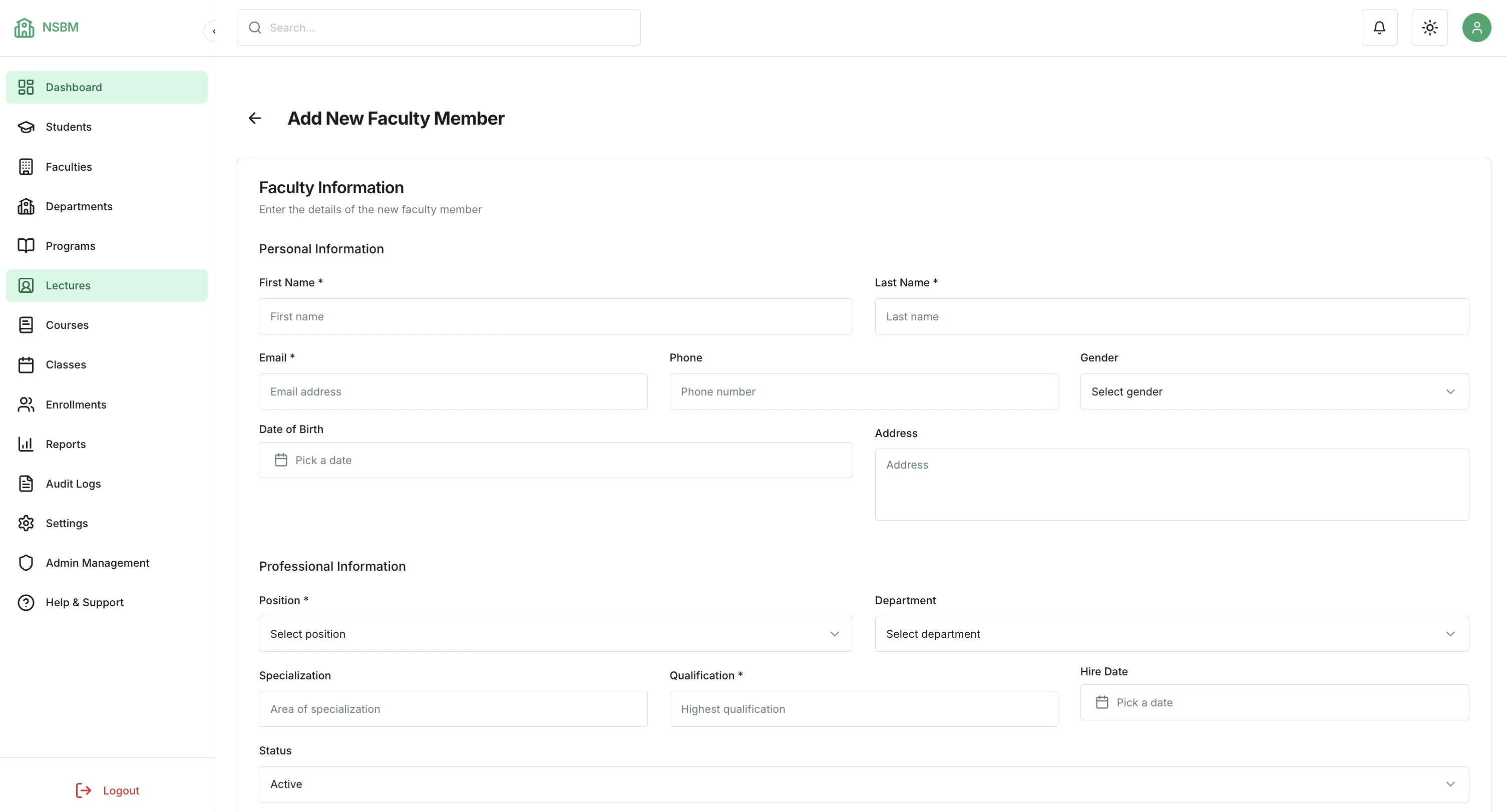
Task: Collapse the sidebar with chevron button
Action: pyautogui.click(x=214, y=32)
